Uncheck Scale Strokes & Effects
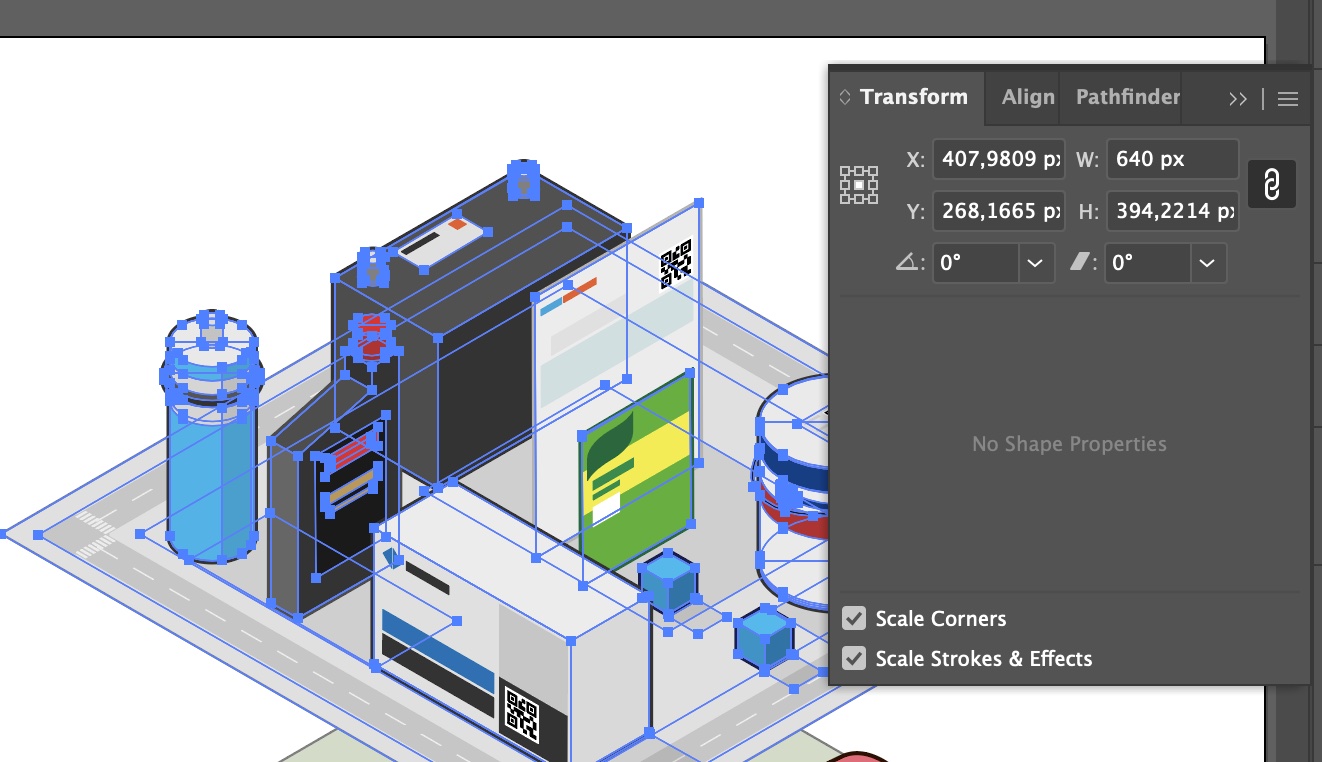The image size is (1322, 762). (x=853, y=658)
